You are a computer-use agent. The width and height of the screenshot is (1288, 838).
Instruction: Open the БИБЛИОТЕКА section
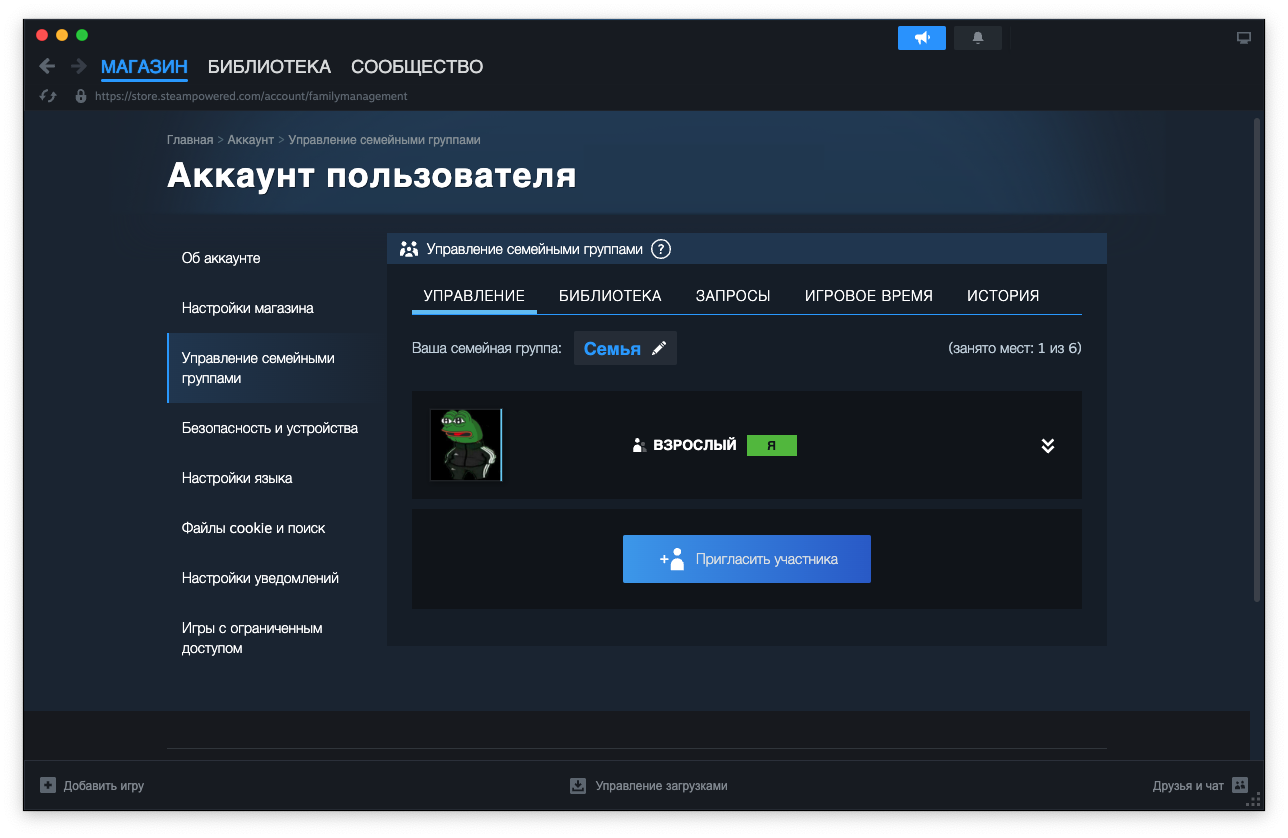pos(269,67)
